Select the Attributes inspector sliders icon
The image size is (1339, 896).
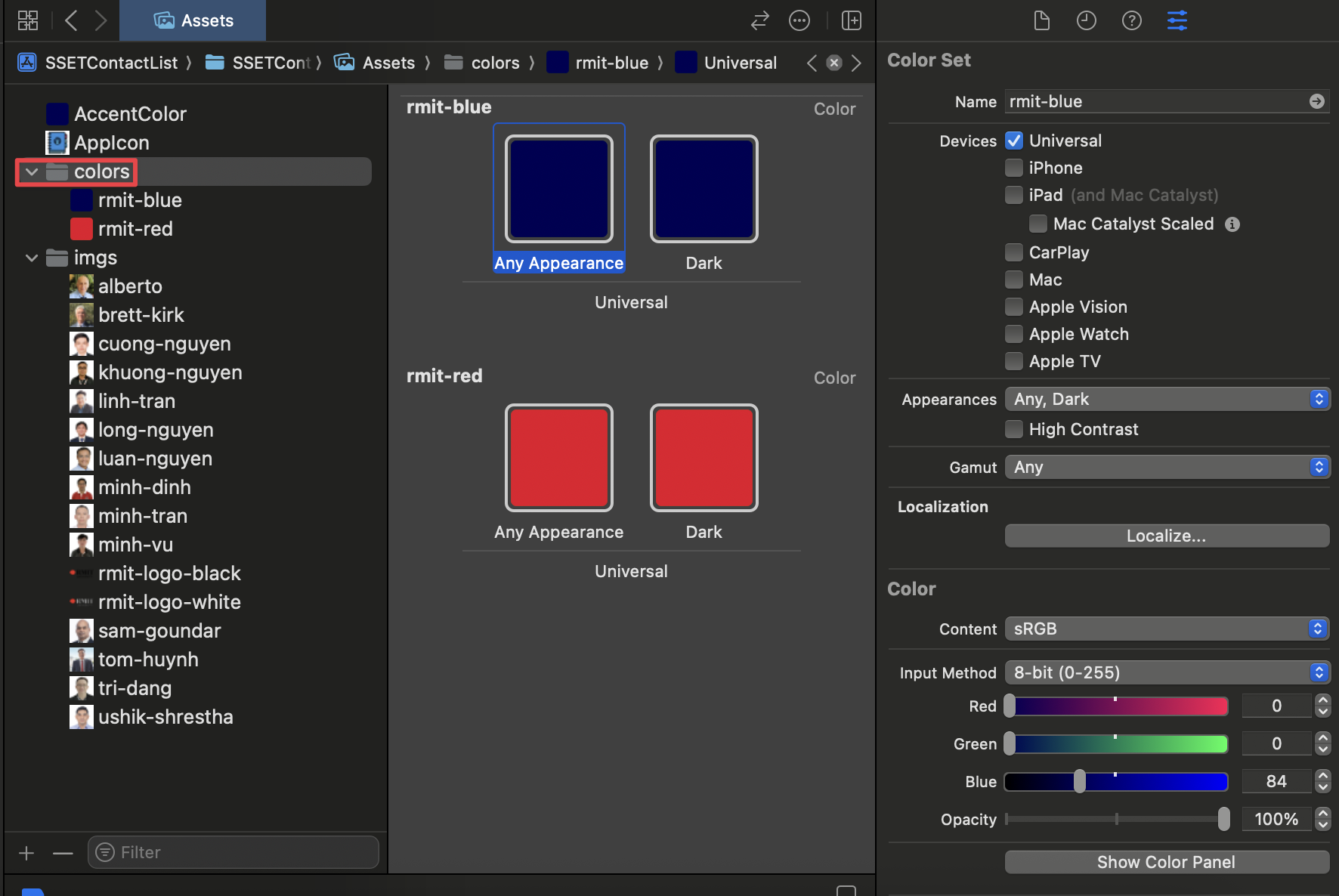(1177, 20)
